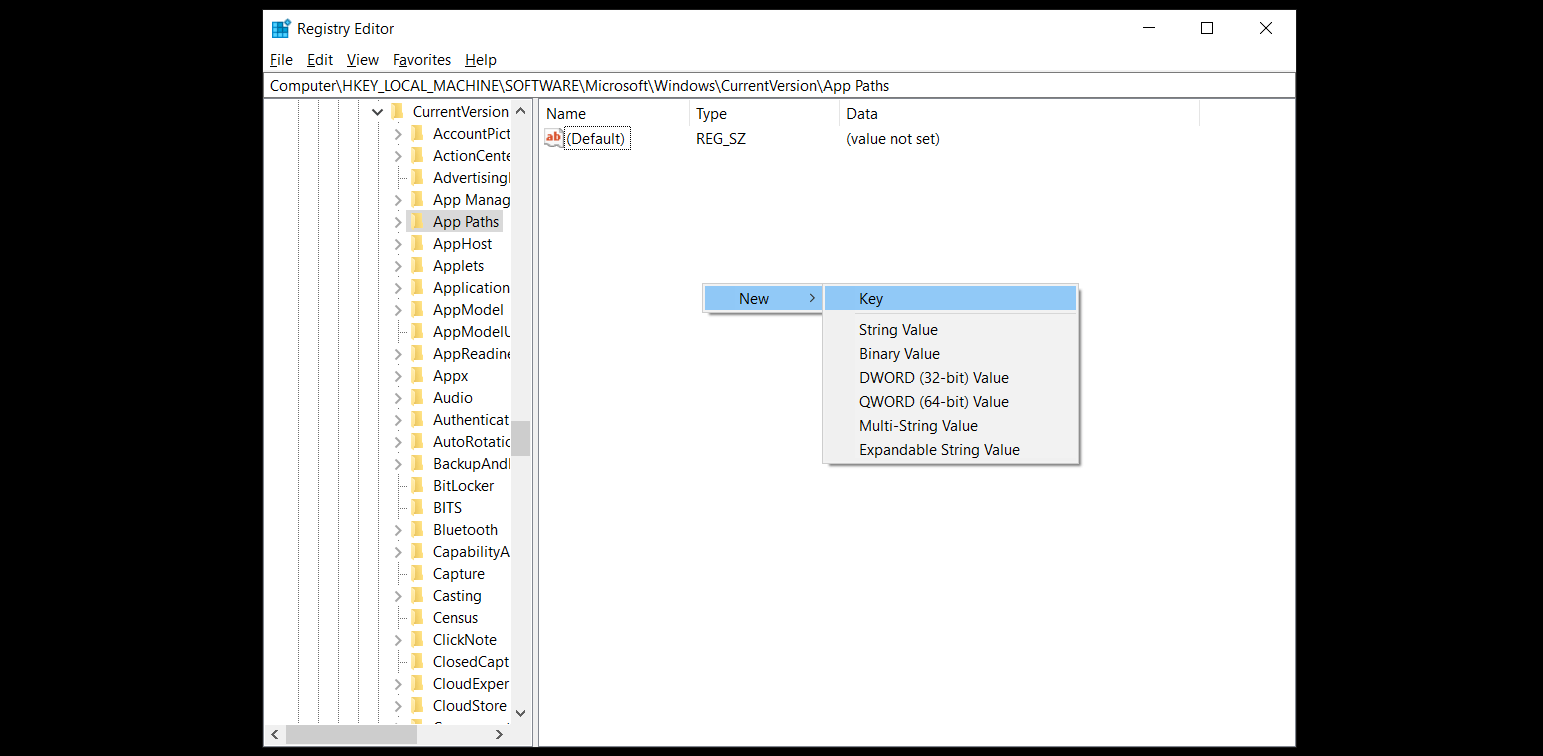This screenshot has height=756, width=1543.
Task: Select the Bluetooth tree key
Action: click(x=465, y=530)
